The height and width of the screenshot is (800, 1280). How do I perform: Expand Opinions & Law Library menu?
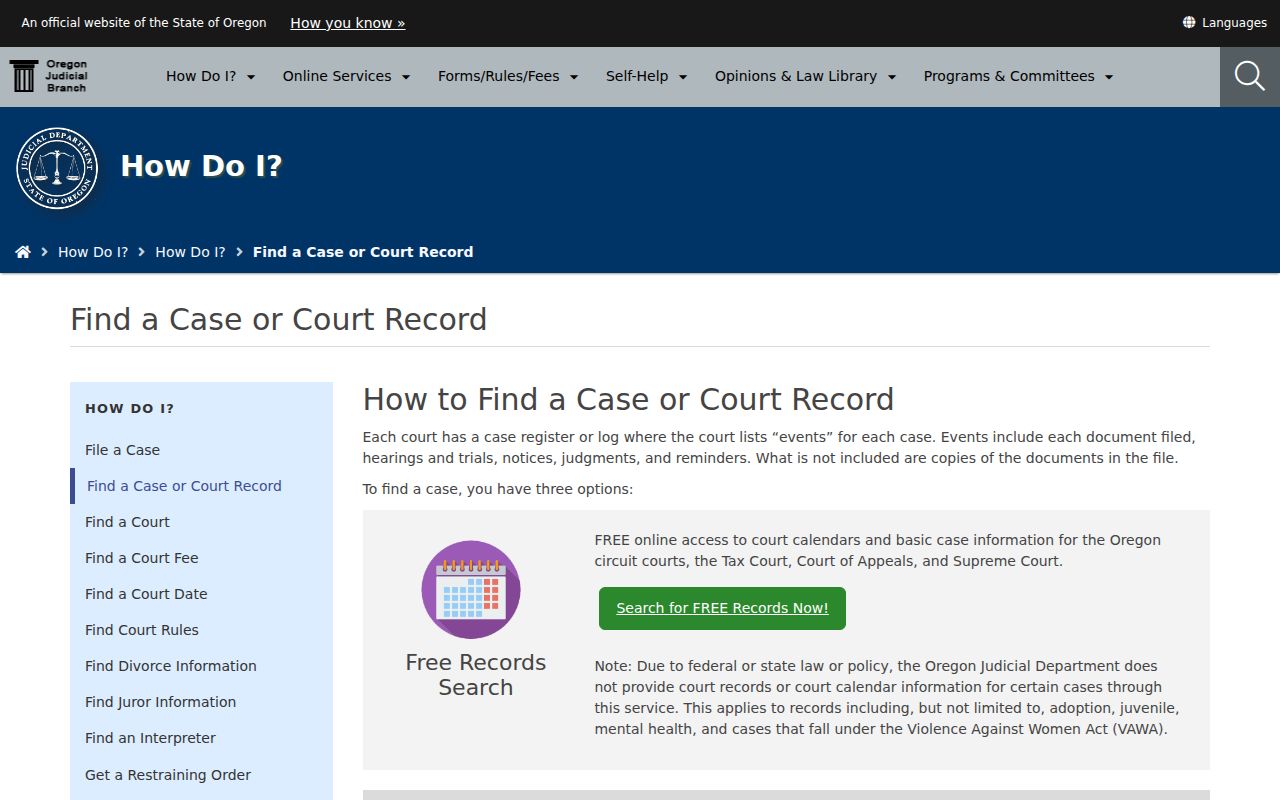pyautogui.click(x=806, y=76)
